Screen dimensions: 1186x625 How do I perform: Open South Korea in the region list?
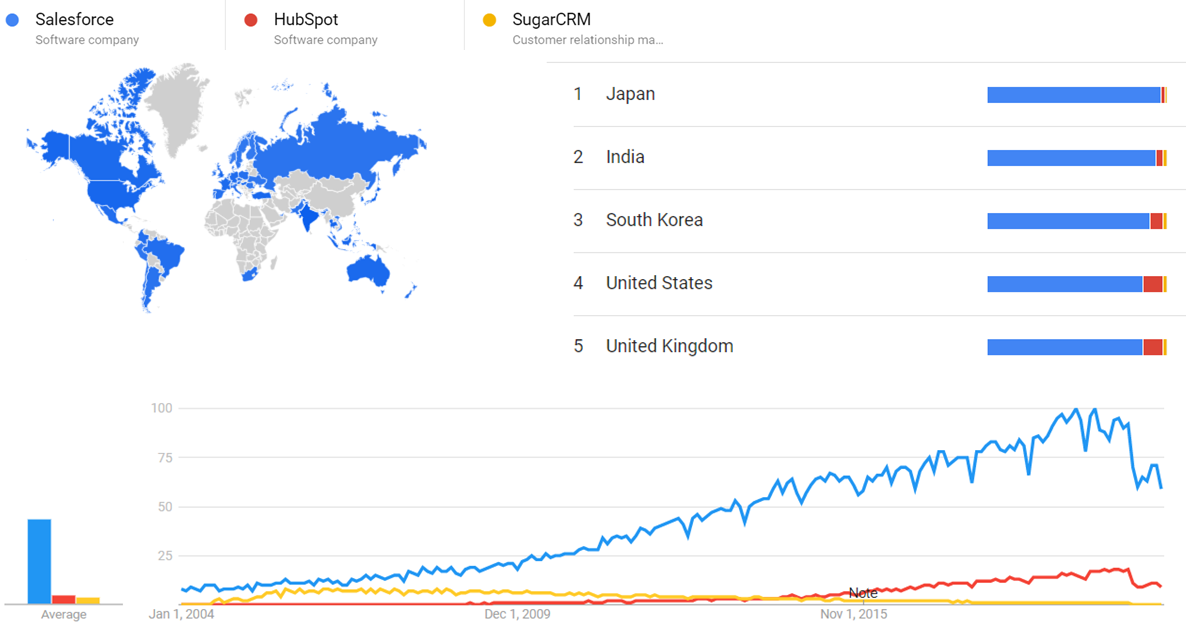pos(654,220)
